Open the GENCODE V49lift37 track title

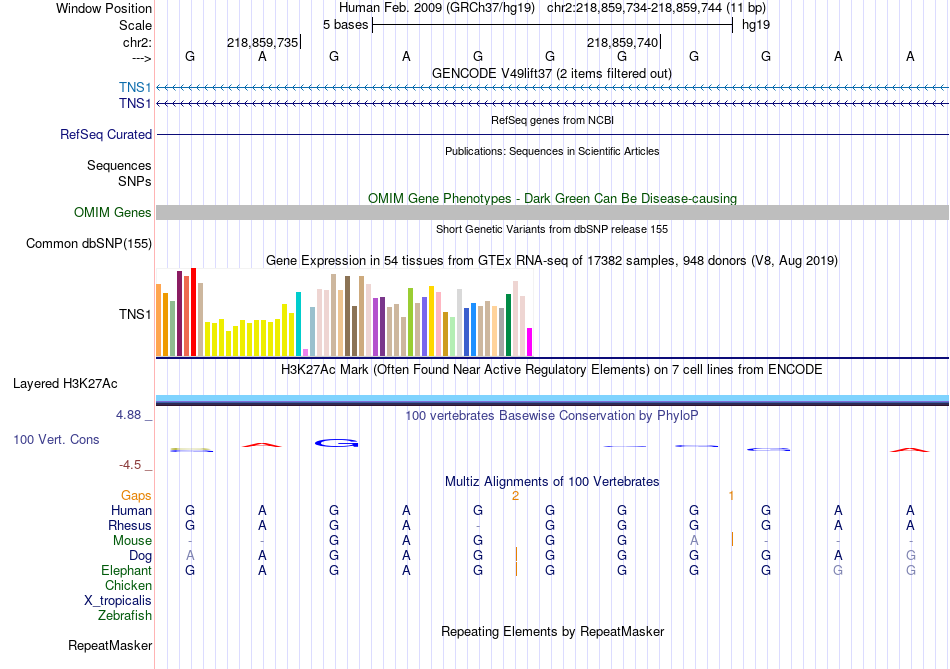pos(552,73)
